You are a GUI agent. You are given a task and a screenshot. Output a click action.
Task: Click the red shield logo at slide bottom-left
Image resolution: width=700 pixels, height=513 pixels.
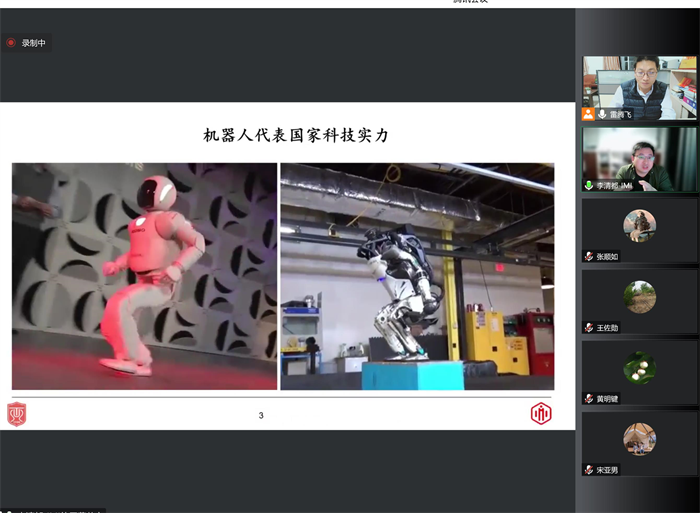[x=17, y=413]
